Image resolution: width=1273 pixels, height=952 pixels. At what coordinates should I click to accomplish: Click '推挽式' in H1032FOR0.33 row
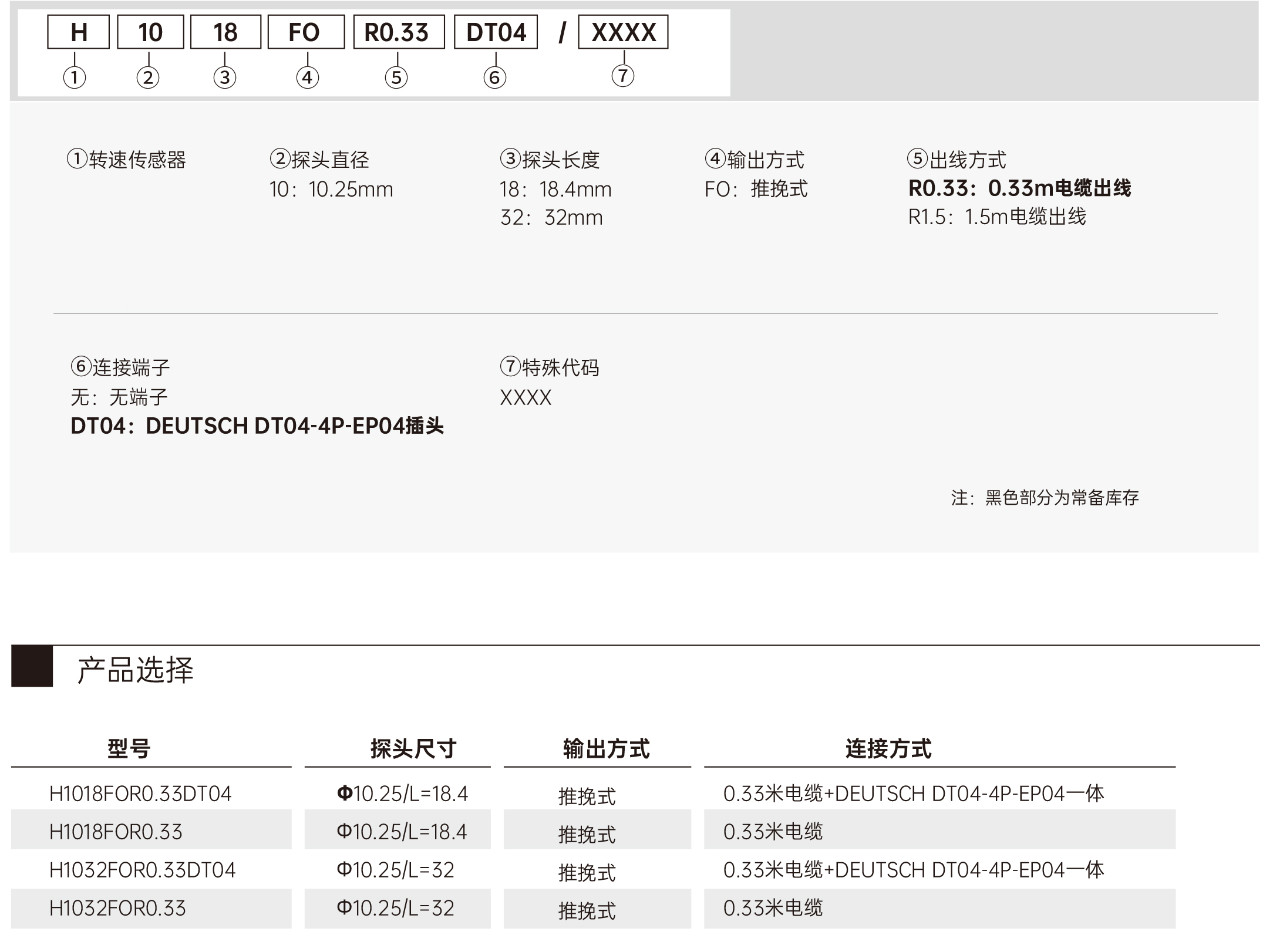click(x=587, y=911)
